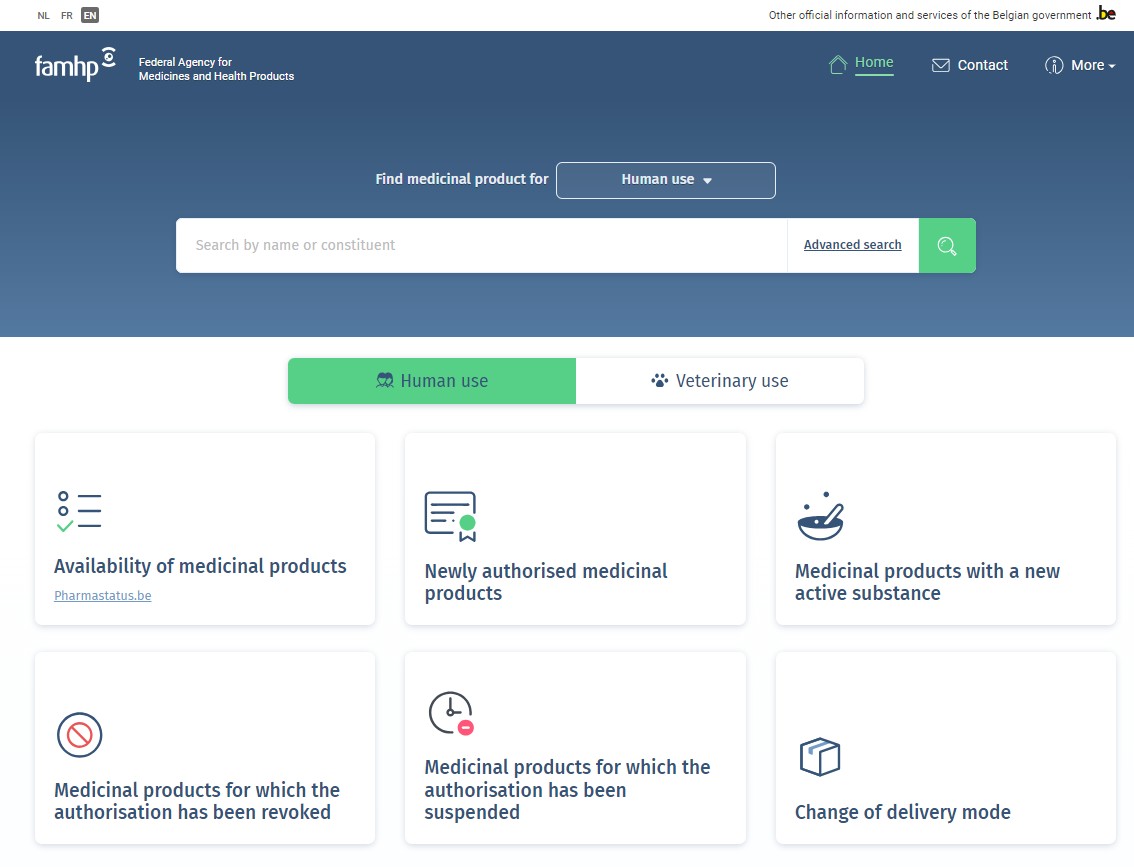Click the .be Belgian government logo
1134x867 pixels.
click(x=1106, y=13)
